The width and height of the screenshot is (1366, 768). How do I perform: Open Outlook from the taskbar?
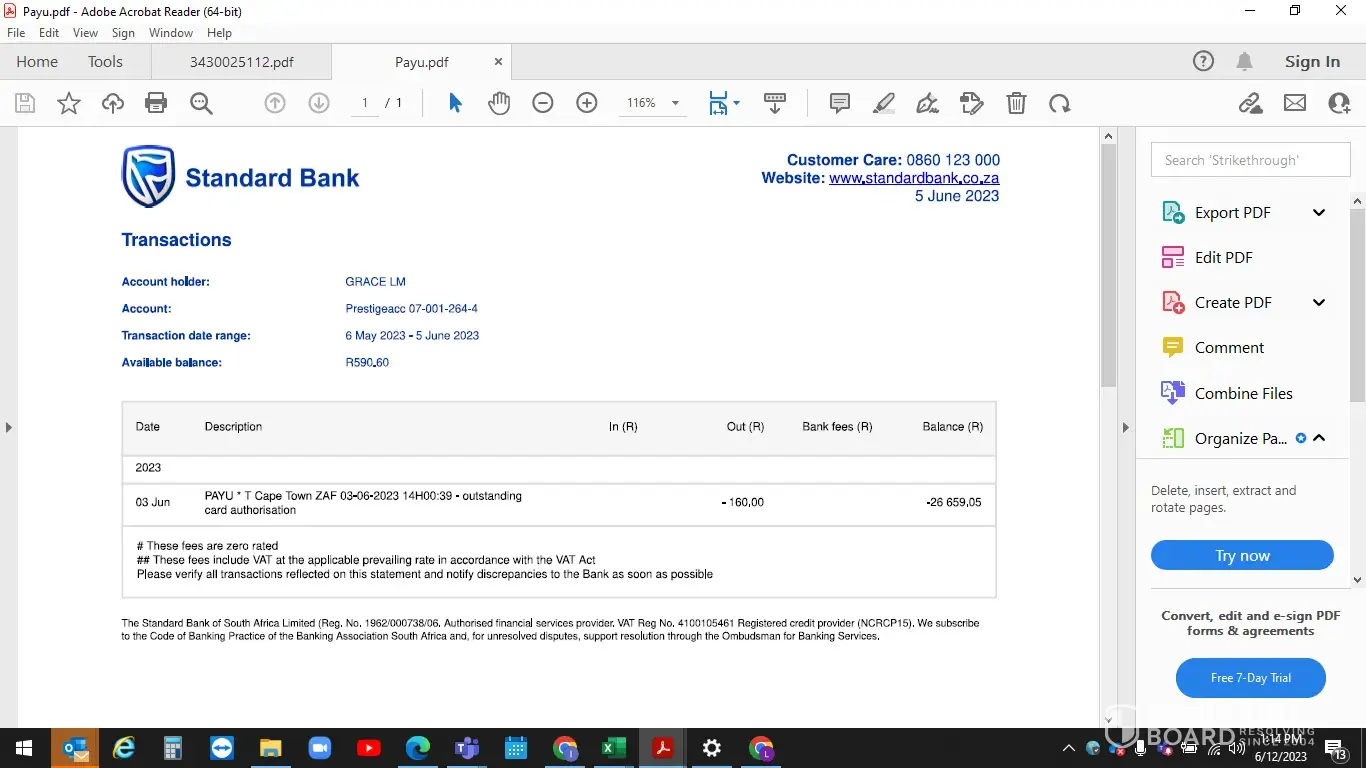point(75,748)
